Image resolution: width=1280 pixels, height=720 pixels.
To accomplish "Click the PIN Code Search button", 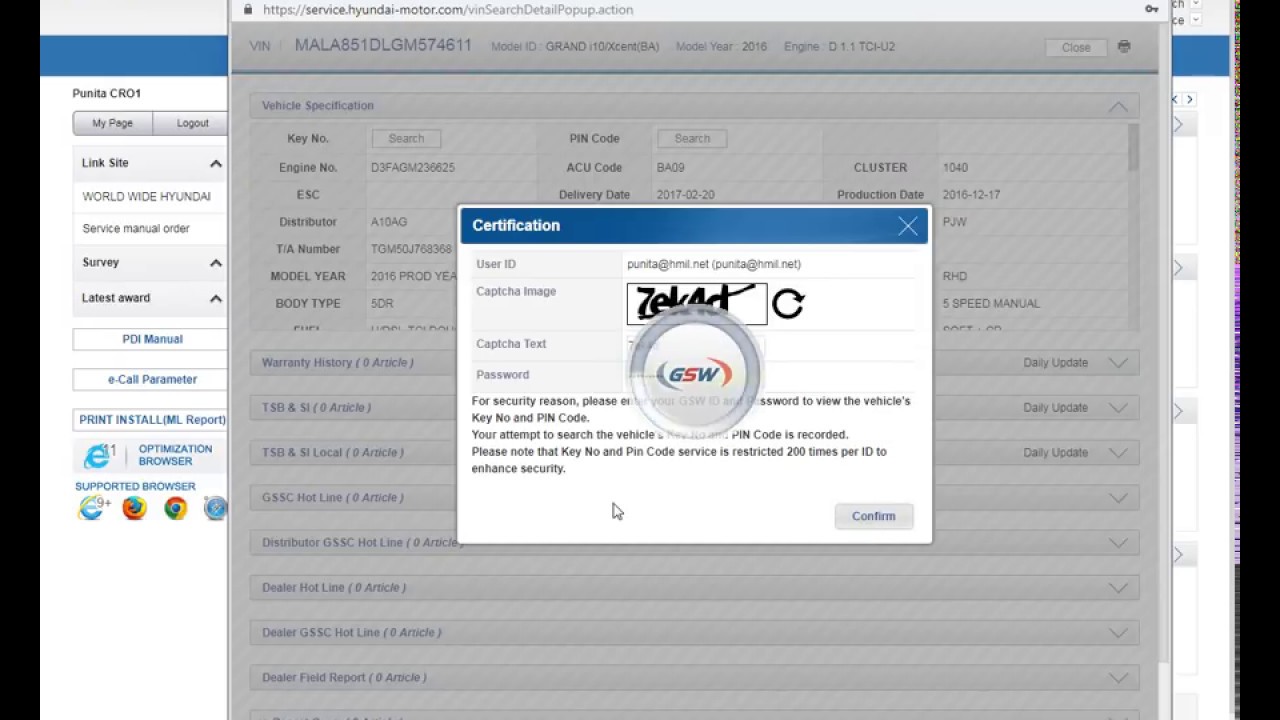I will tap(692, 139).
